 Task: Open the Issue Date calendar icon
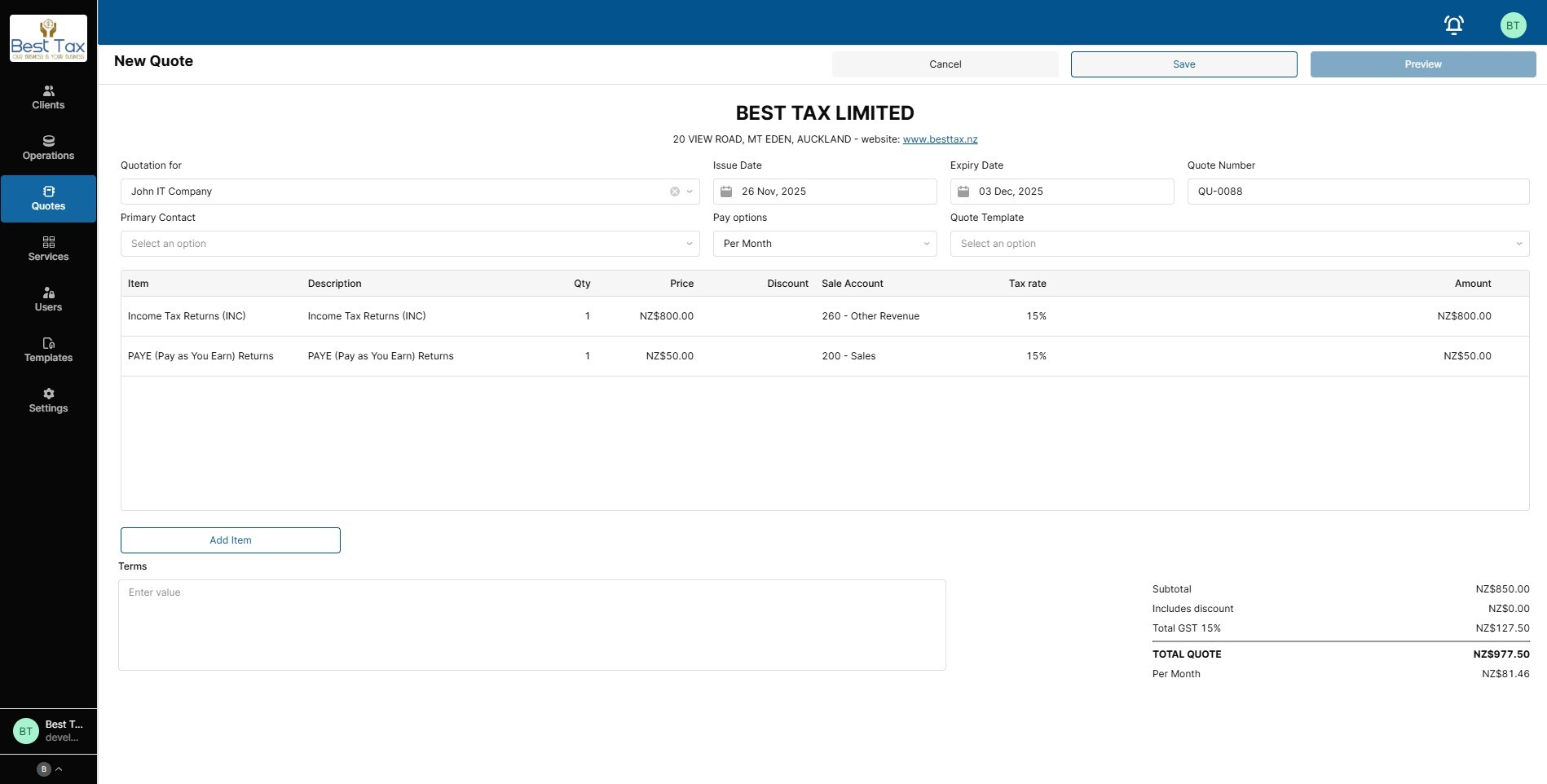(x=726, y=192)
